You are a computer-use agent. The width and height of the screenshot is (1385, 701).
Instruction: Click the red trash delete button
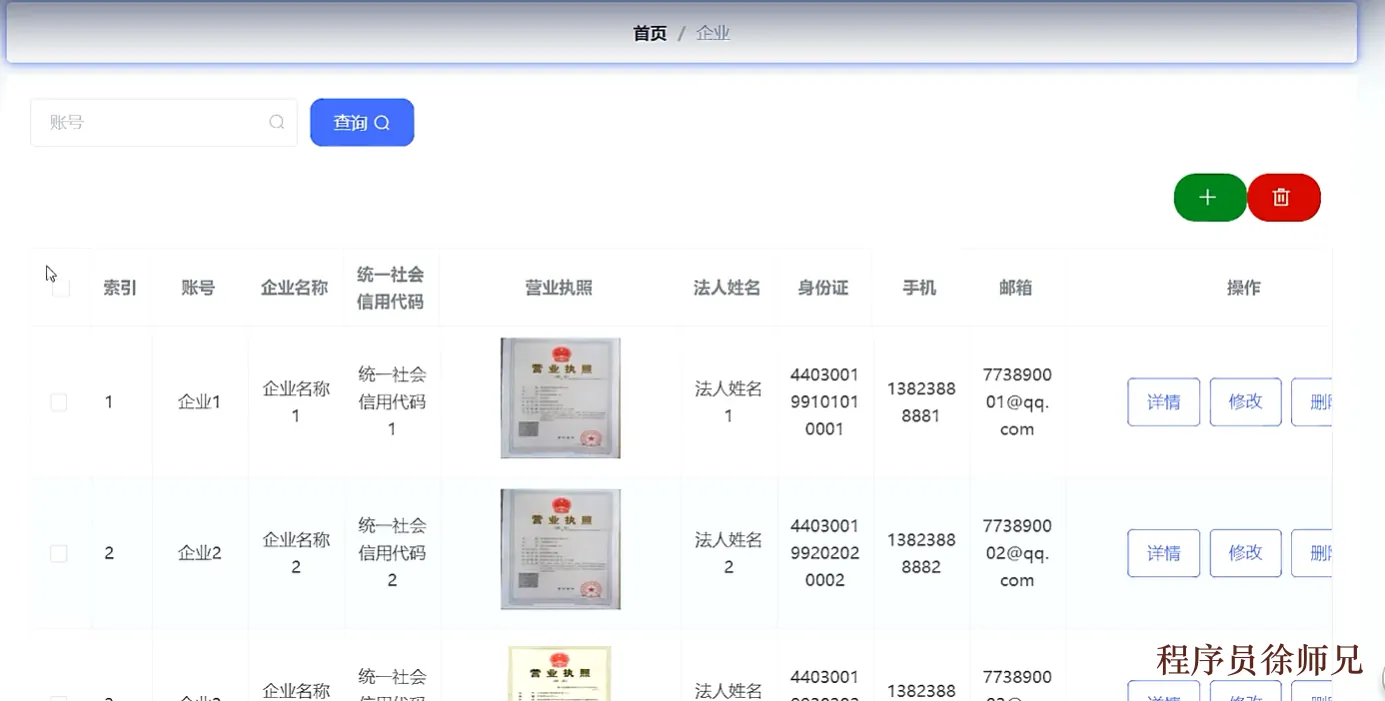coord(1284,197)
